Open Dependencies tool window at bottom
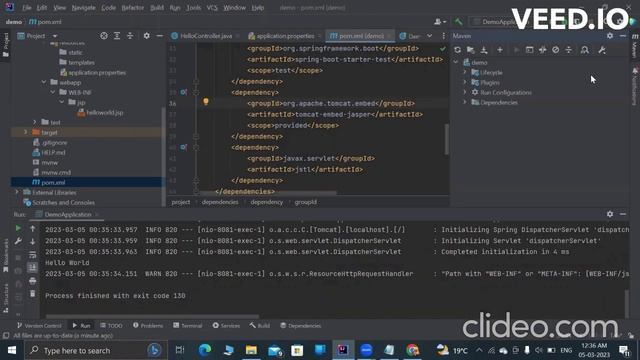The width and height of the screenshot is (640, 360). (301, 325)
